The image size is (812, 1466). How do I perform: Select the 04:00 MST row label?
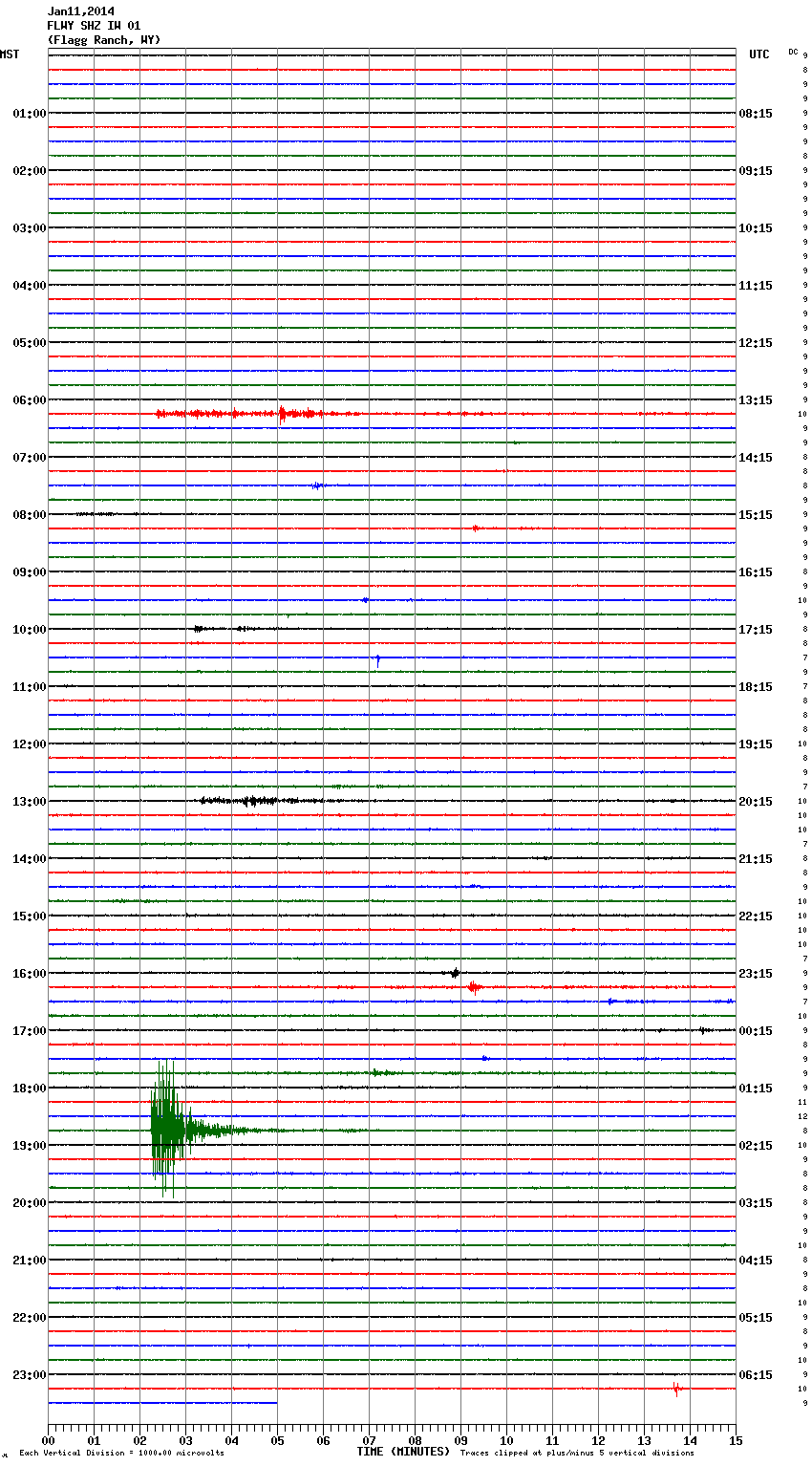tap(30, 286)
